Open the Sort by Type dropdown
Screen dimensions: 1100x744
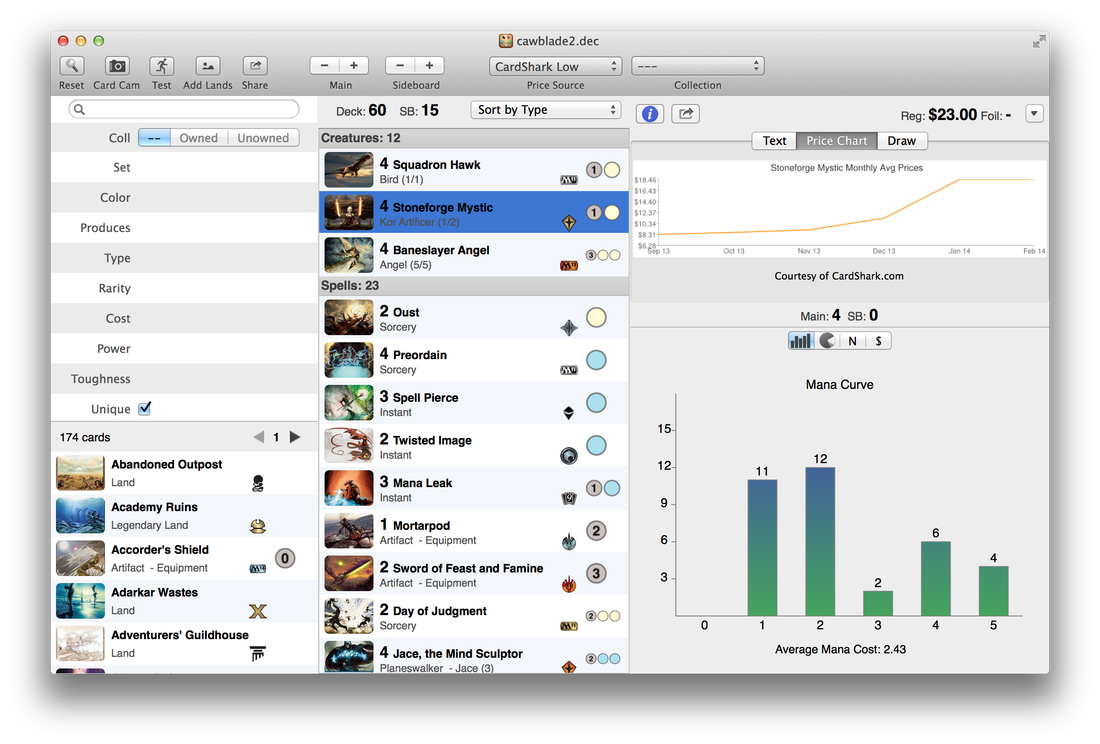545,108
